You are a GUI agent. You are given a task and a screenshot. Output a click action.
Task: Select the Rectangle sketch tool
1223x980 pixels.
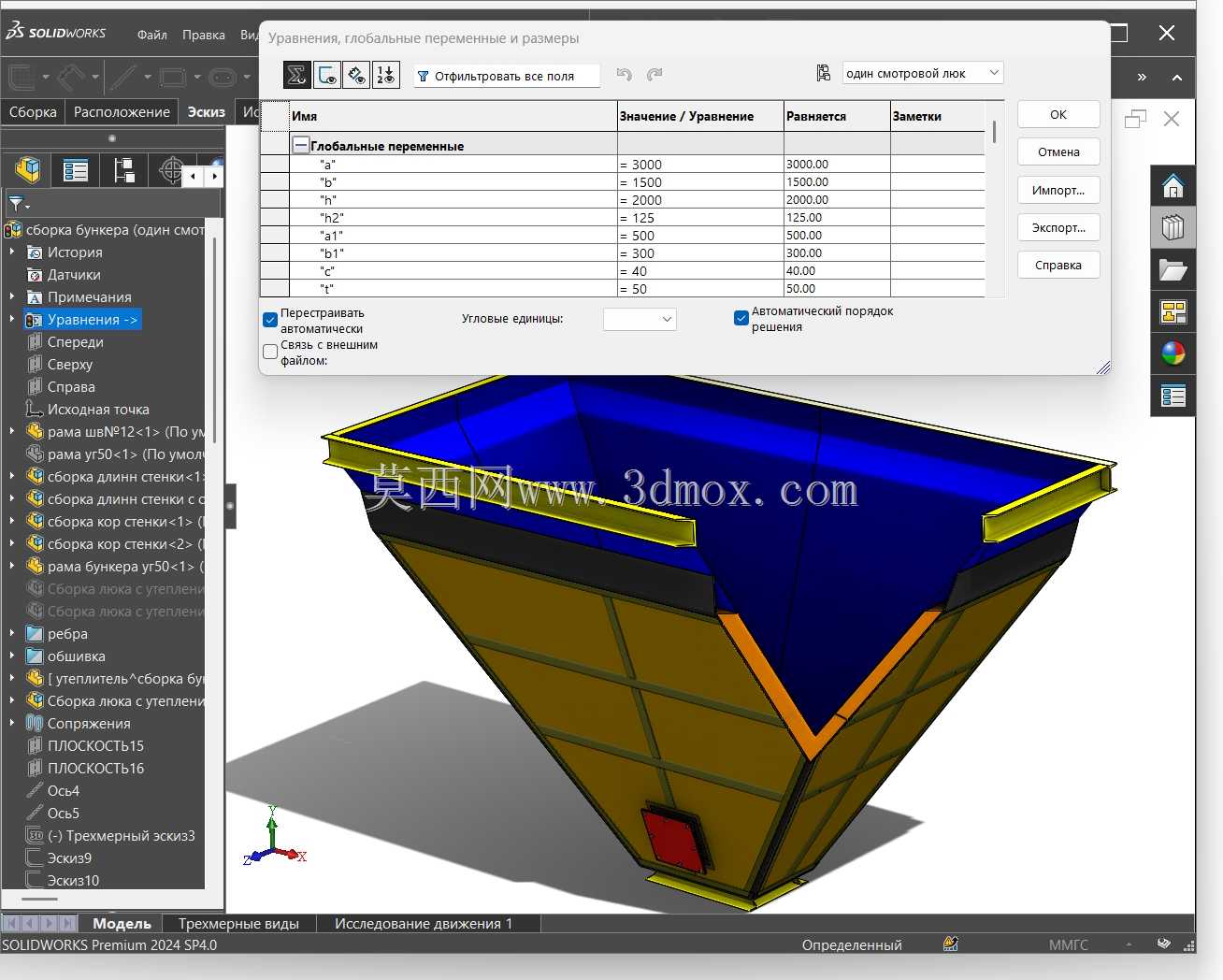point(173,77)
